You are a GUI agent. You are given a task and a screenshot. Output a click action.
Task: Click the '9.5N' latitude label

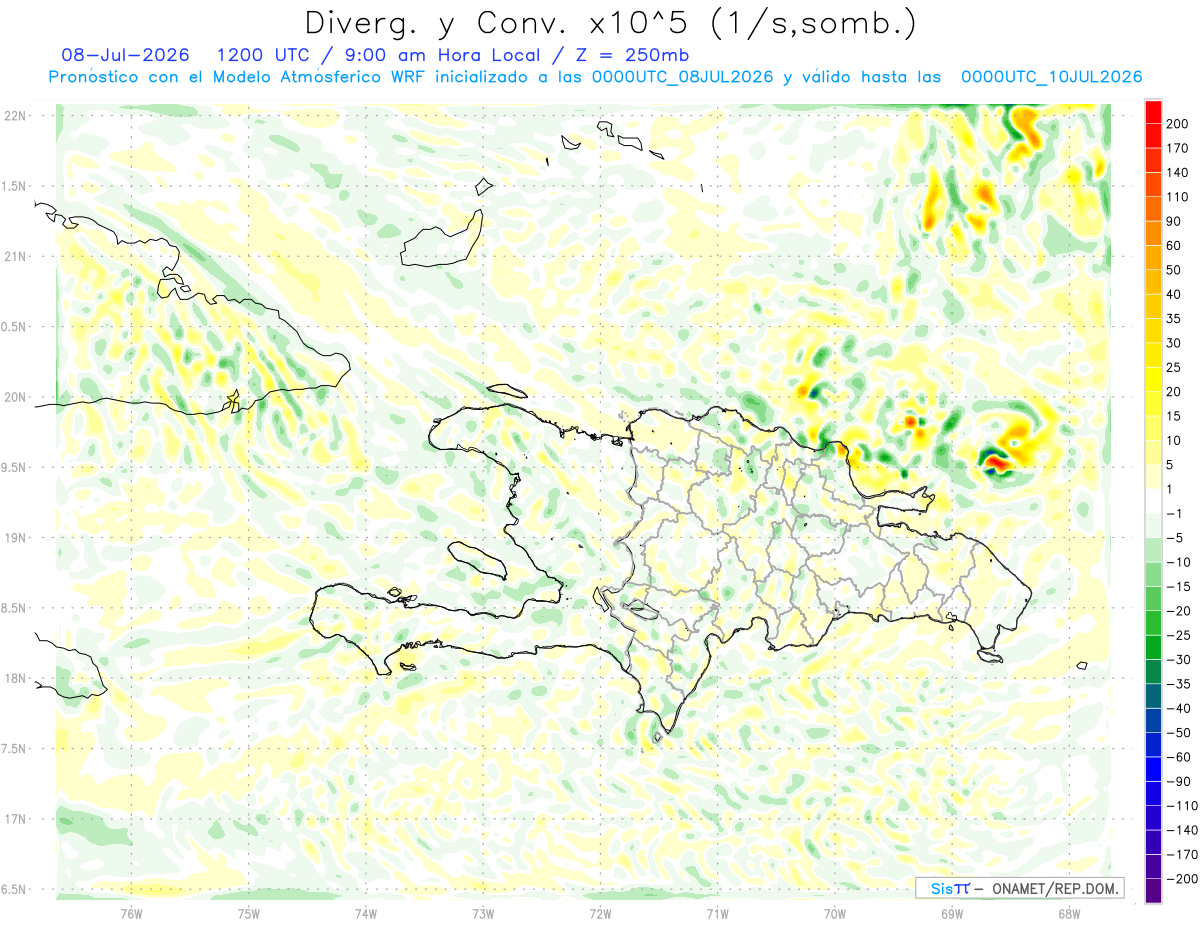[15, 467]
